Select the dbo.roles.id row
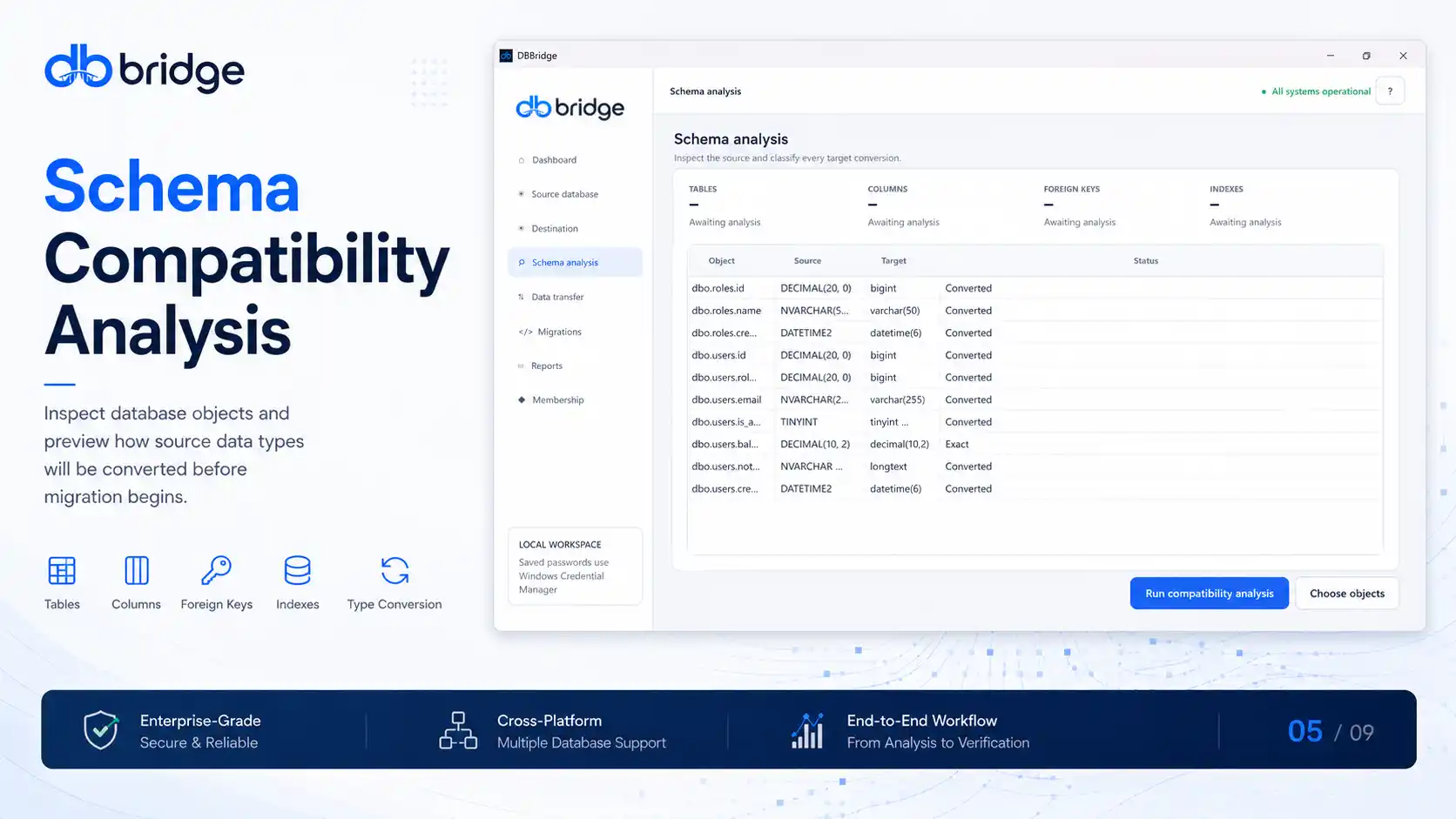The width and height of the screenshot is (1456, 819). [1035, 288]
